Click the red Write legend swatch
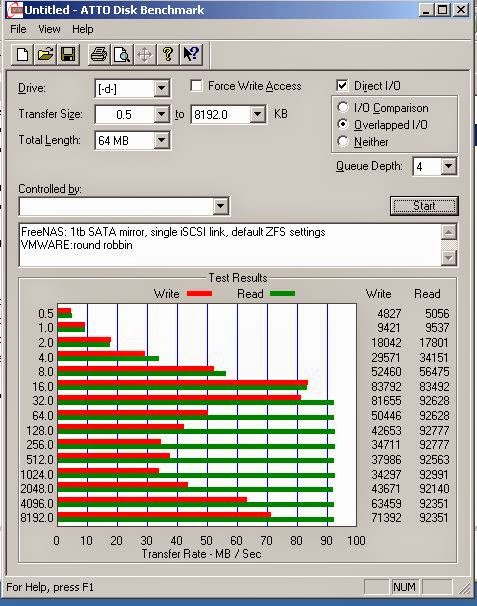 tap(199, 294)
